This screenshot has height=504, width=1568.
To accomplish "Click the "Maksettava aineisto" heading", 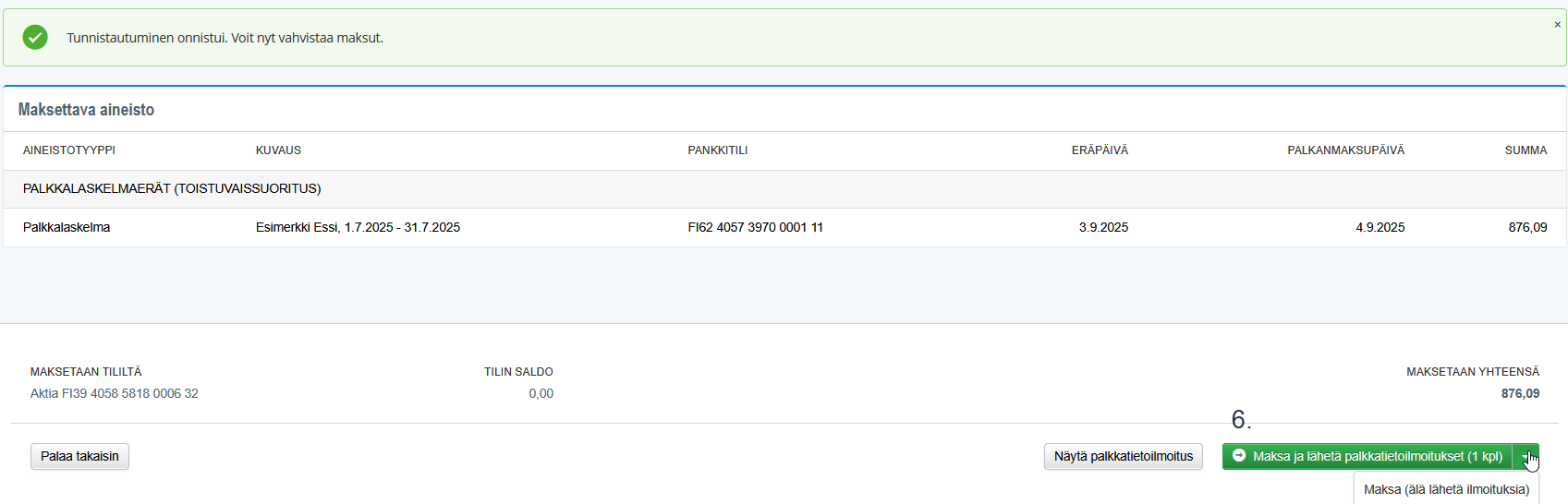I will pyautogui.click(x=86, y=110).
